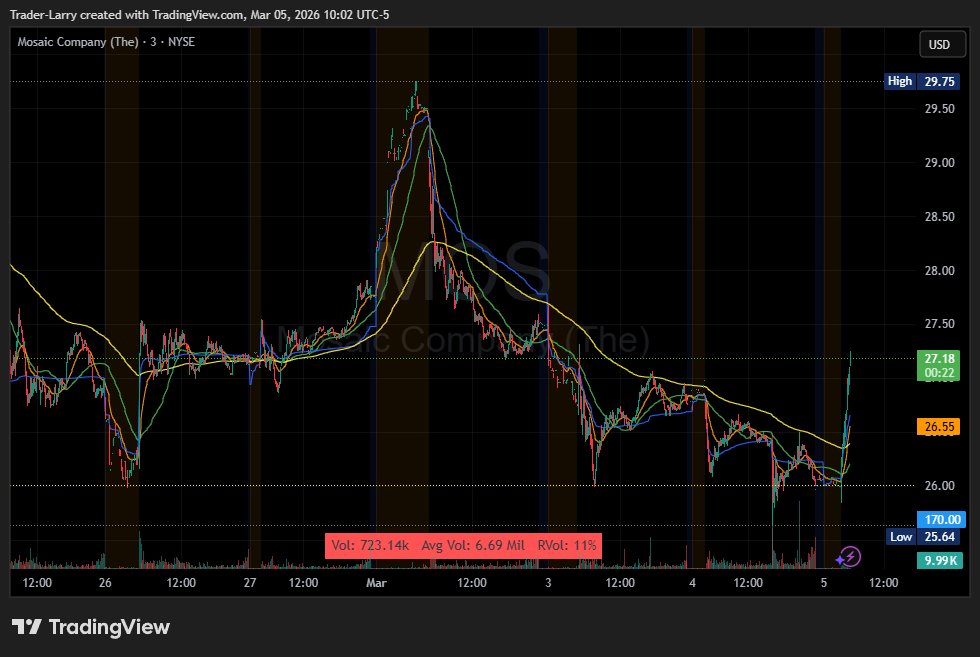Click the 29.00 price axis label

coord(939,163)
